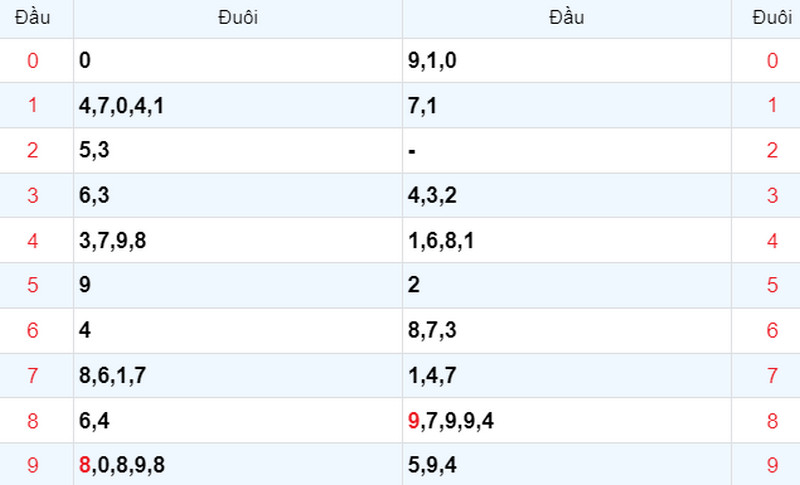Select the cell showing 1,6,8,1
Viewport: 800px width, 485px height.
[x=567, y=240]
